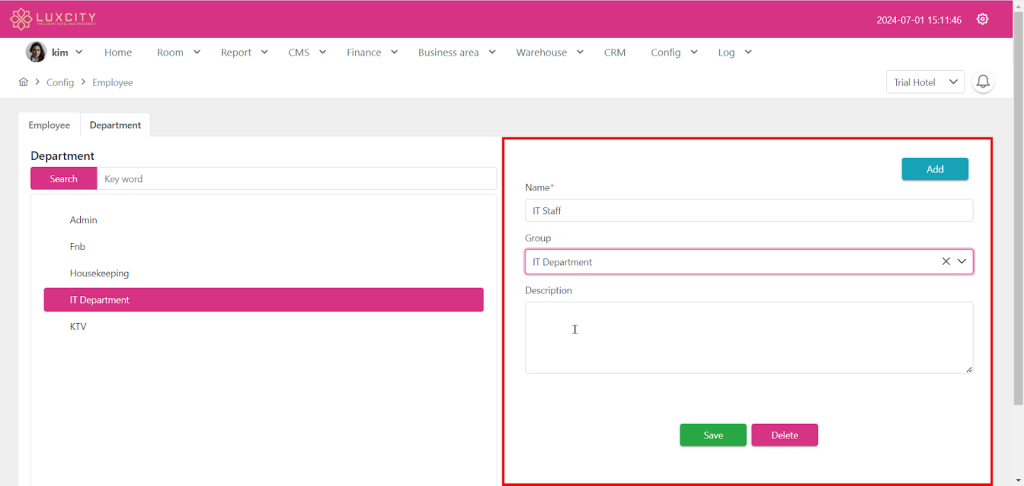Select Housekeeping in department list
The image size is (1024, 486).
[99, 273]
